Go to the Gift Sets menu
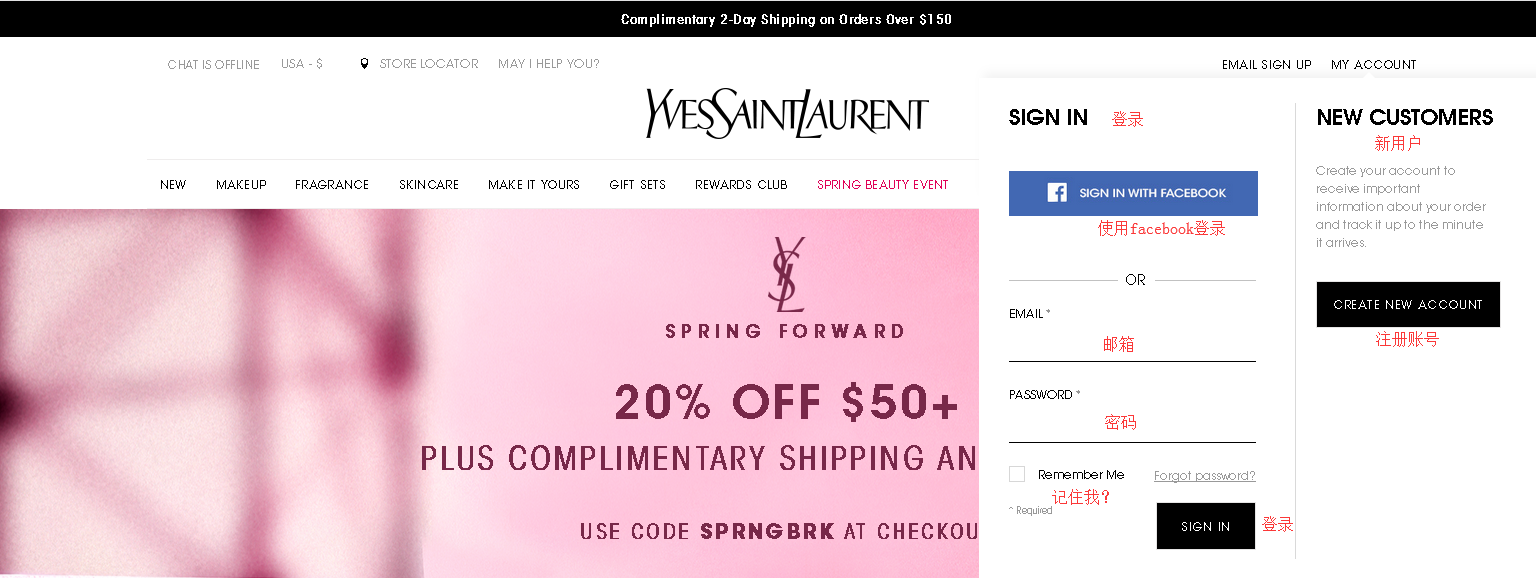The height and width of the screenshot is (578, 1536). [x=637, y=185]
